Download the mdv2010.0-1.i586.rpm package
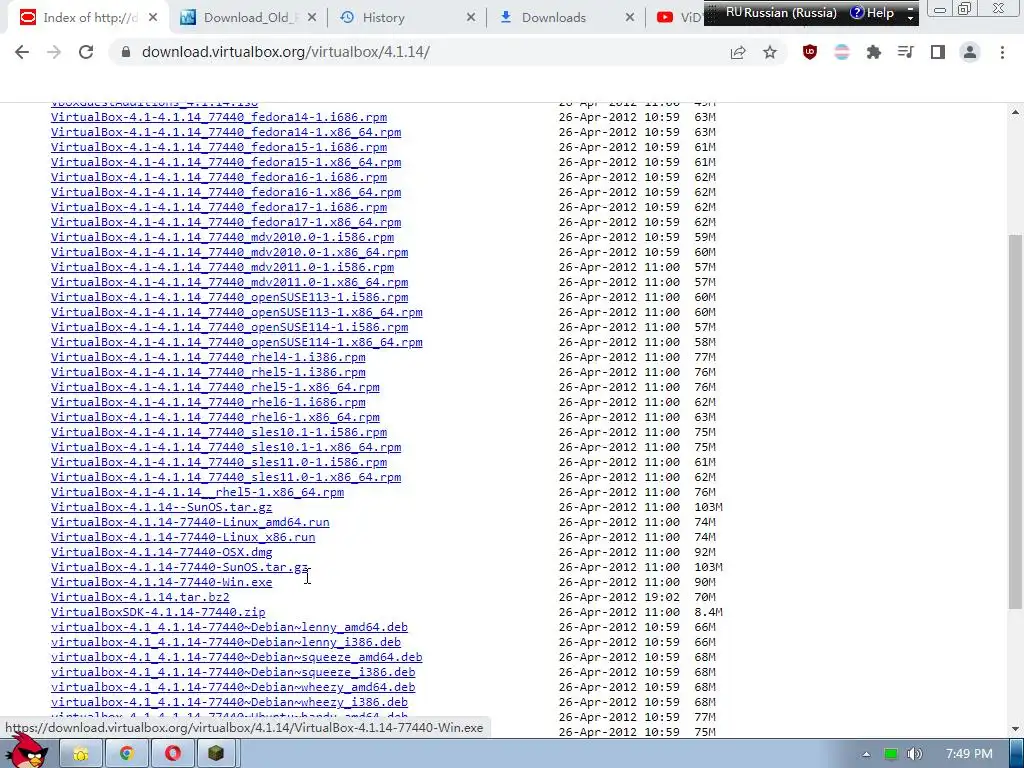This screenshot has height=768, width=1024. (223, 237)
